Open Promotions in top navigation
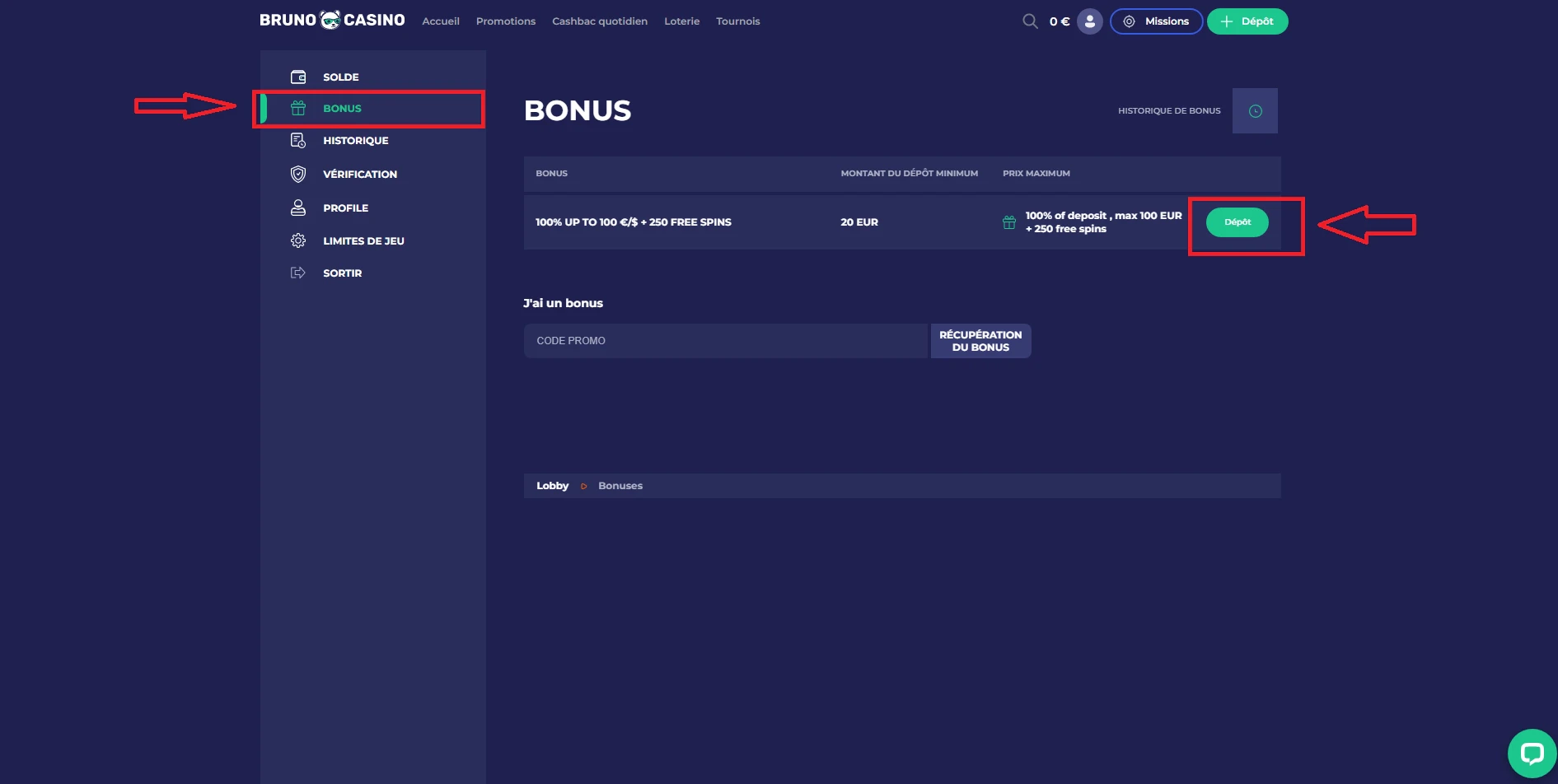The image size is (1558, 784). point(506,21)
